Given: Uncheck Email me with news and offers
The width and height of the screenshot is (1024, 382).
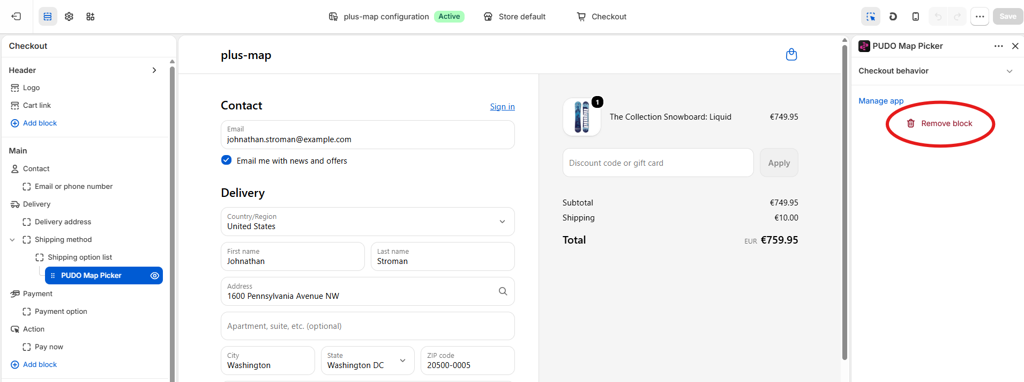Looking at the screenshot, I should coord(227,160).
